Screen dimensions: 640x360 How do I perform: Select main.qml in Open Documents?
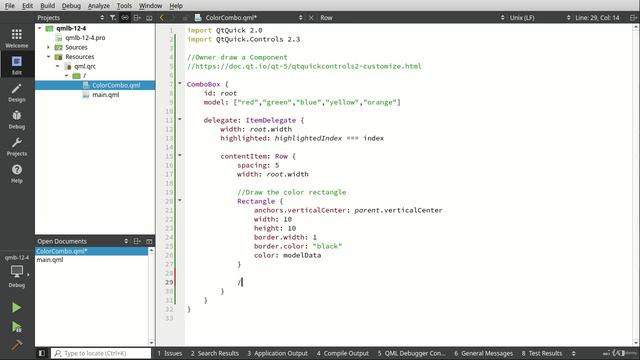tap(50, 260)
